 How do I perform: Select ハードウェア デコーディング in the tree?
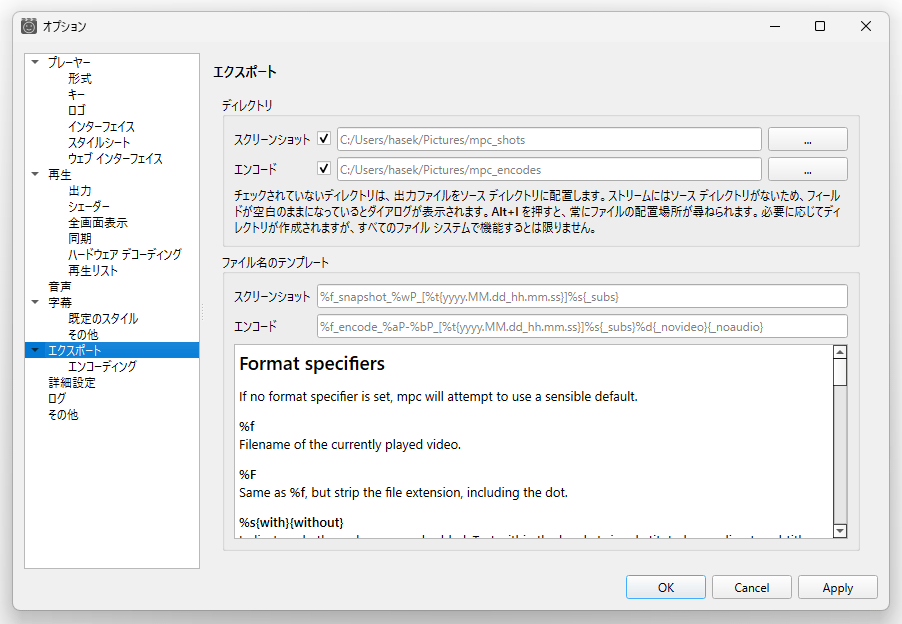tap(125, 254)
